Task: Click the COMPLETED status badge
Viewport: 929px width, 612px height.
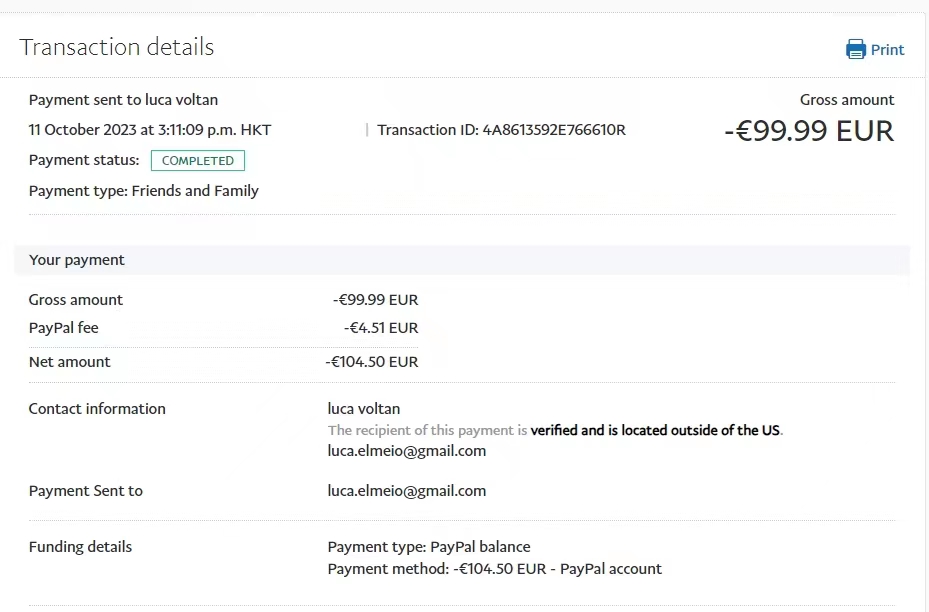Action: click(x=198, y=161)
